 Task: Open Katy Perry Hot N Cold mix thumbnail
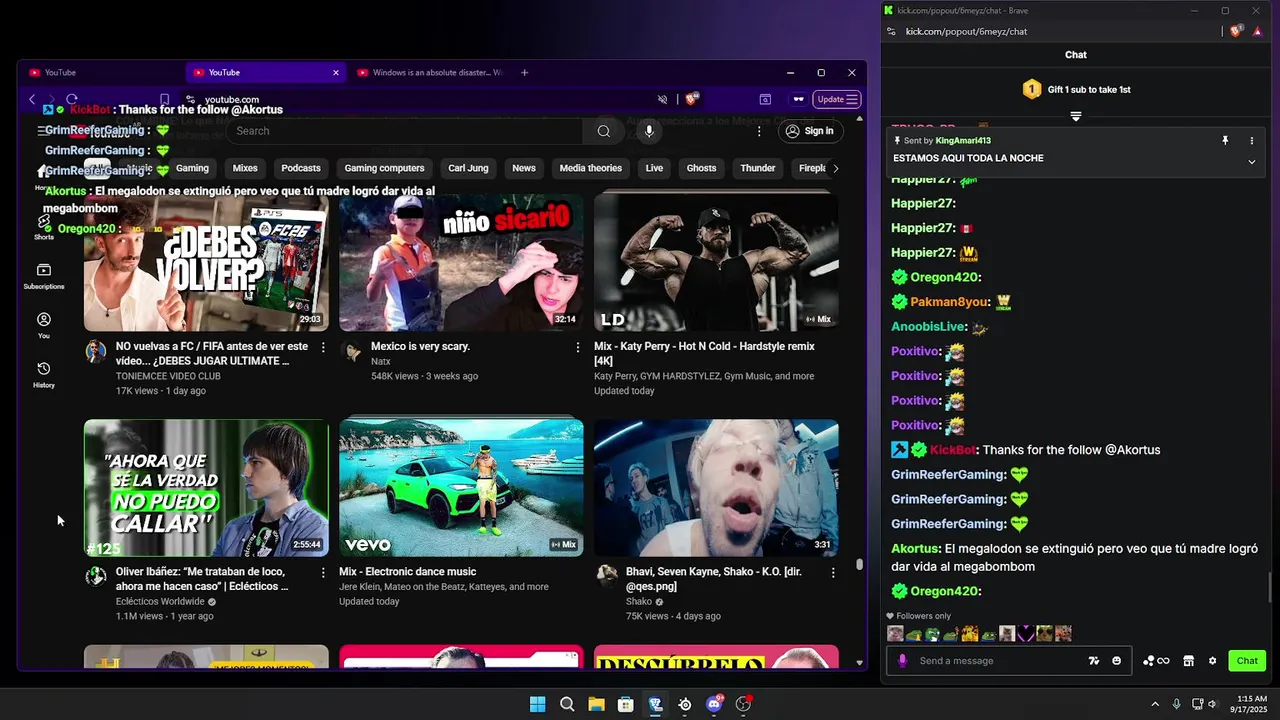[716, 262]
